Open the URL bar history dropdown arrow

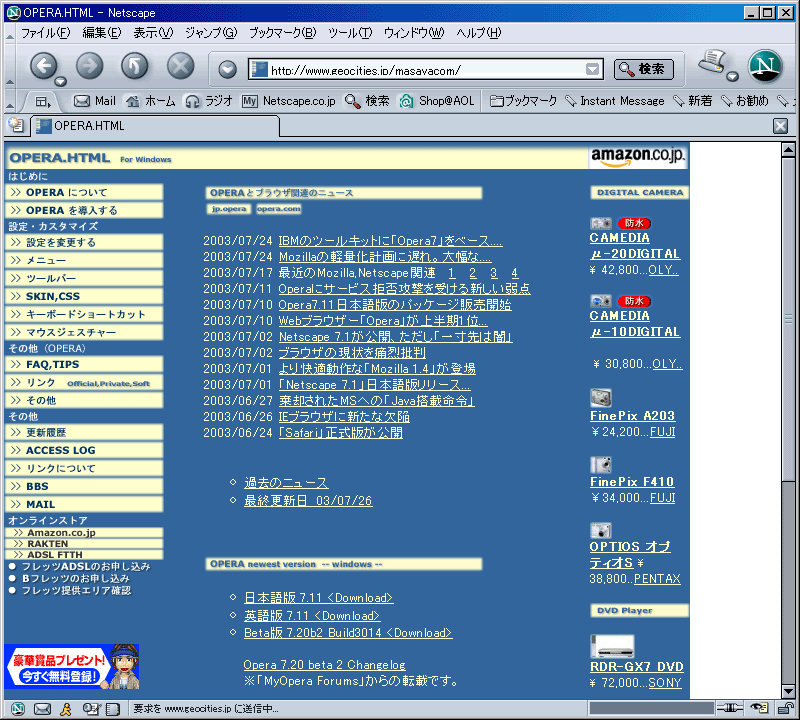[592, 69]
